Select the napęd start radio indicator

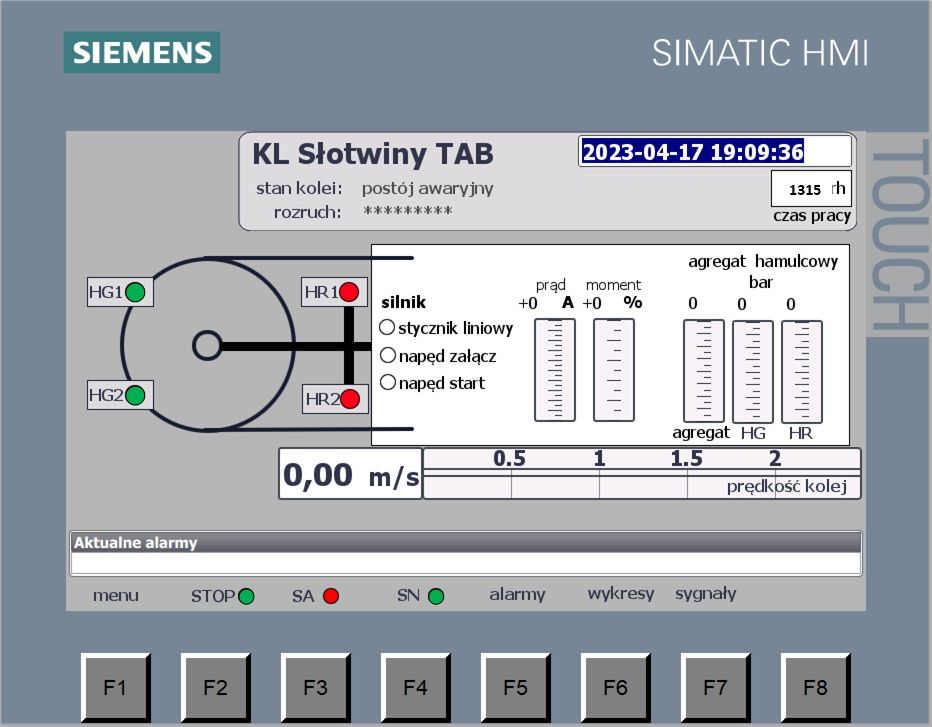tap(388, 382)
